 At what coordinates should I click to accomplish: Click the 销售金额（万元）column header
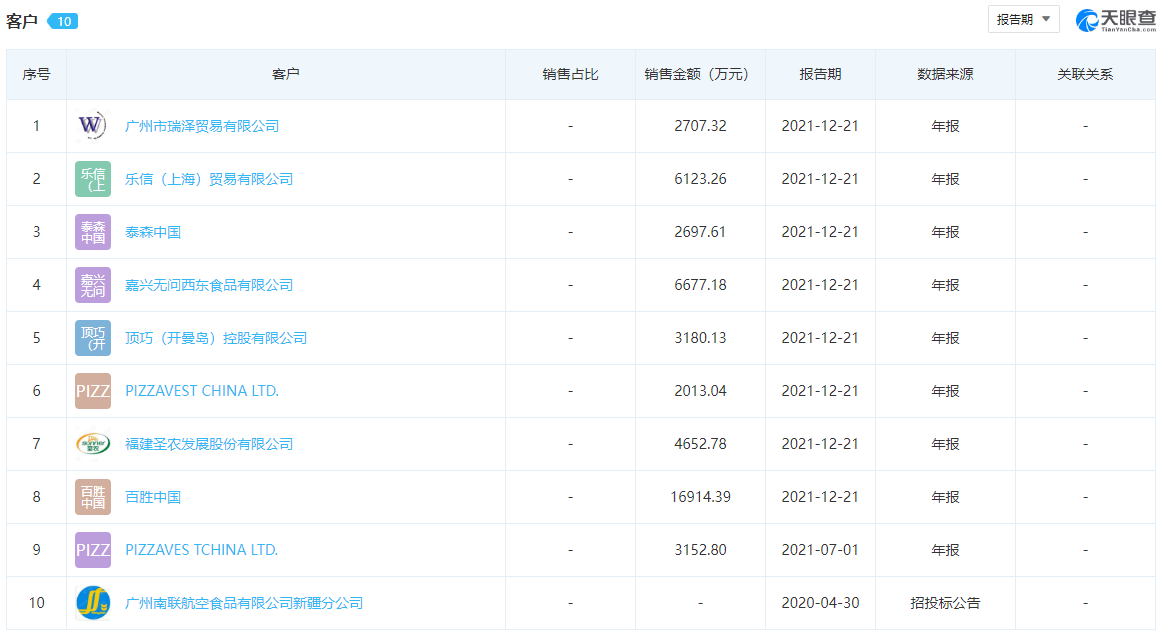[700, 74]
